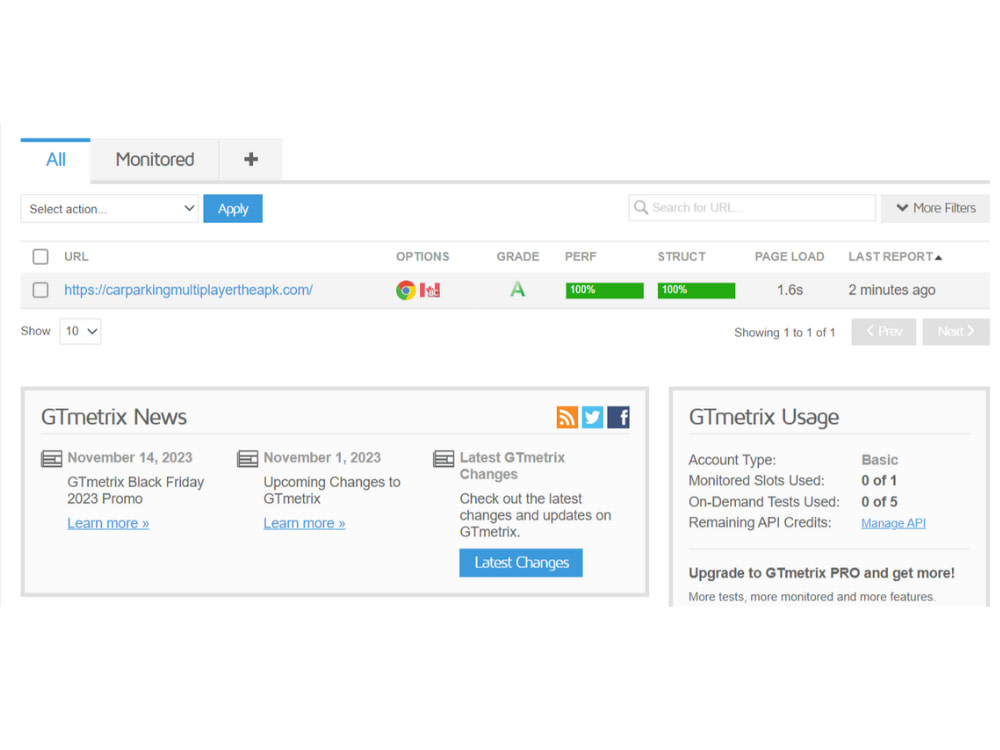This screenshot has width=1000, height=750.
Task: Click the PERF 100% bar
Action: 605,290
